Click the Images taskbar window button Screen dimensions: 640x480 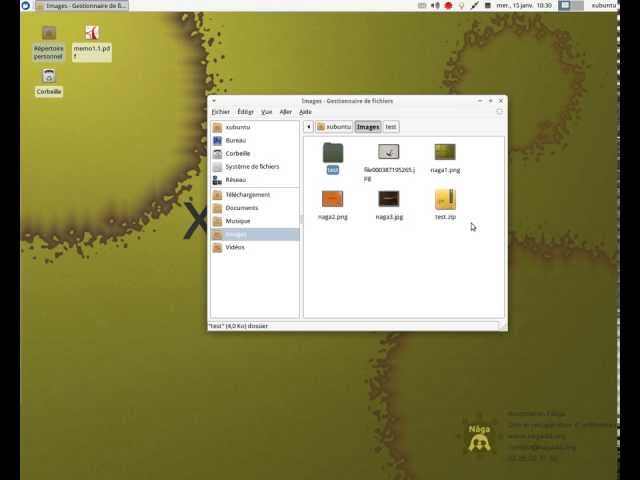click(82, 6)
